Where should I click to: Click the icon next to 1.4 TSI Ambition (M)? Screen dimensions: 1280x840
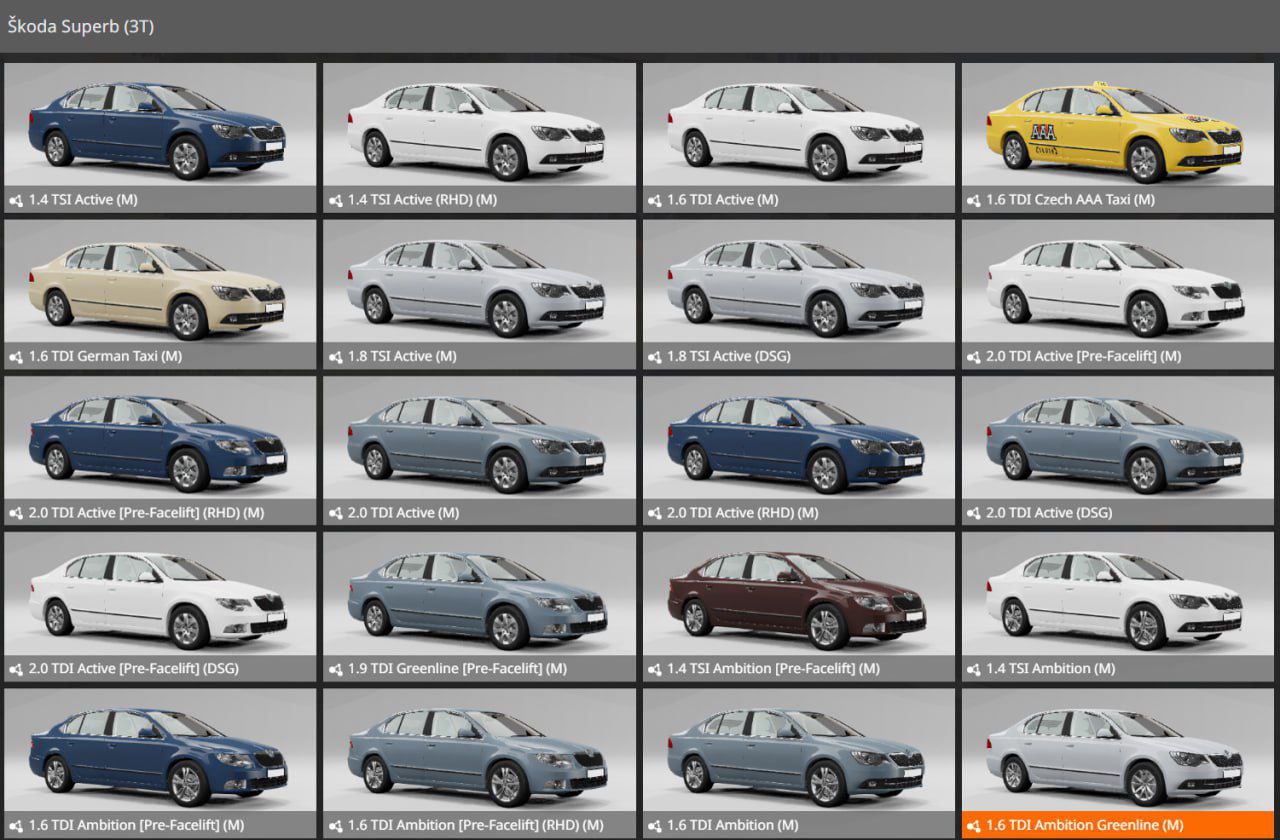pyautogui.click(x=974, y=669)
